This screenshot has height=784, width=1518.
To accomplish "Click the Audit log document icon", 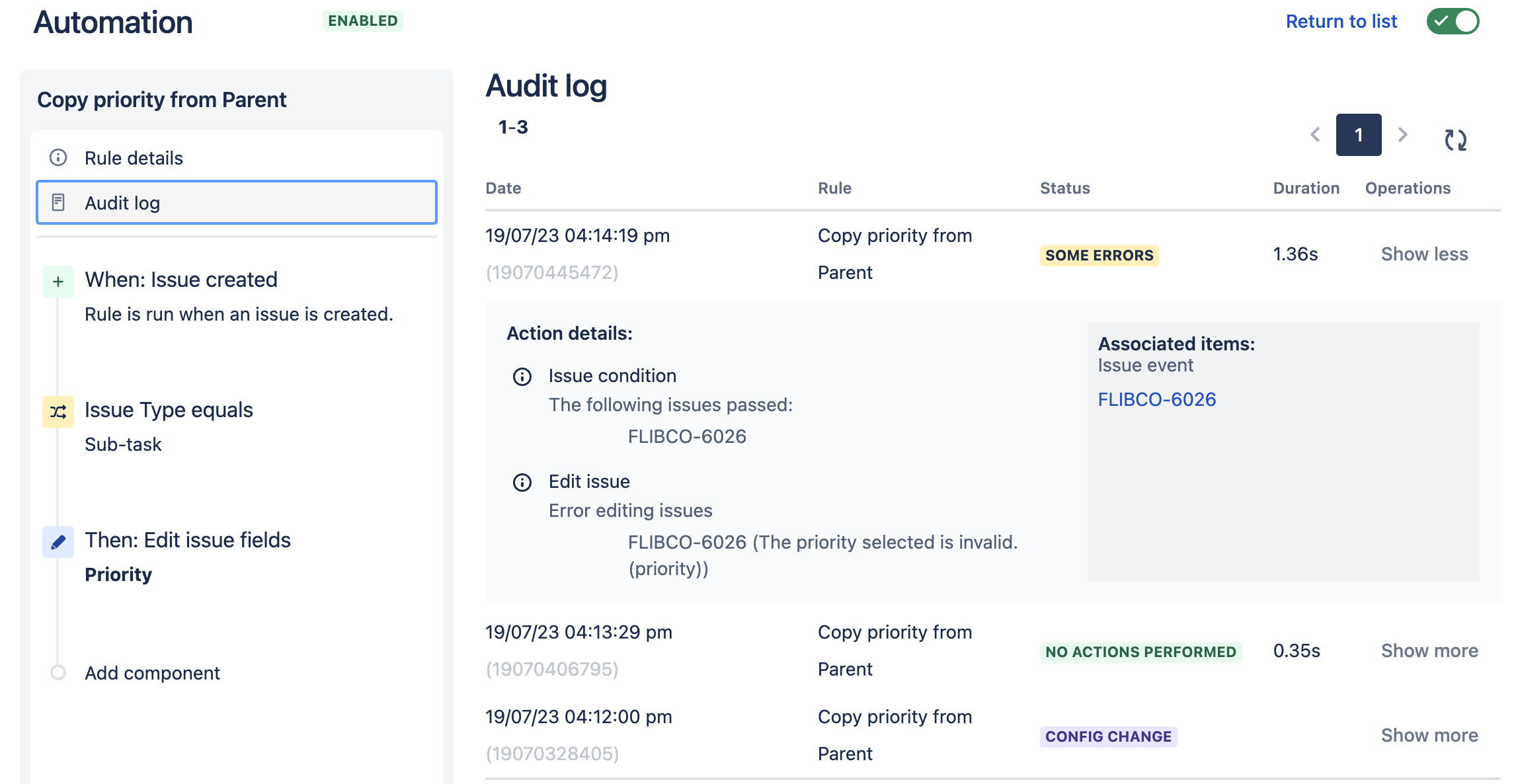I will tap(58, 202).
